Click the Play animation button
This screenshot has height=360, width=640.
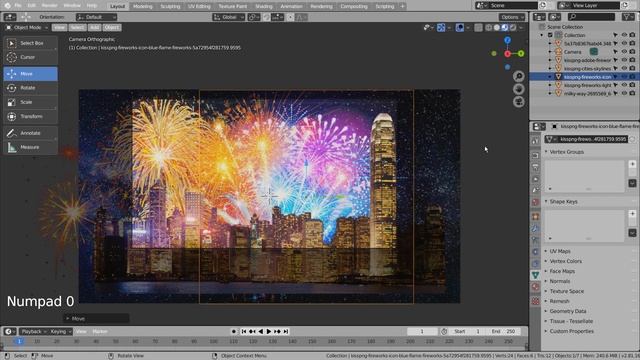pos(269,331)
